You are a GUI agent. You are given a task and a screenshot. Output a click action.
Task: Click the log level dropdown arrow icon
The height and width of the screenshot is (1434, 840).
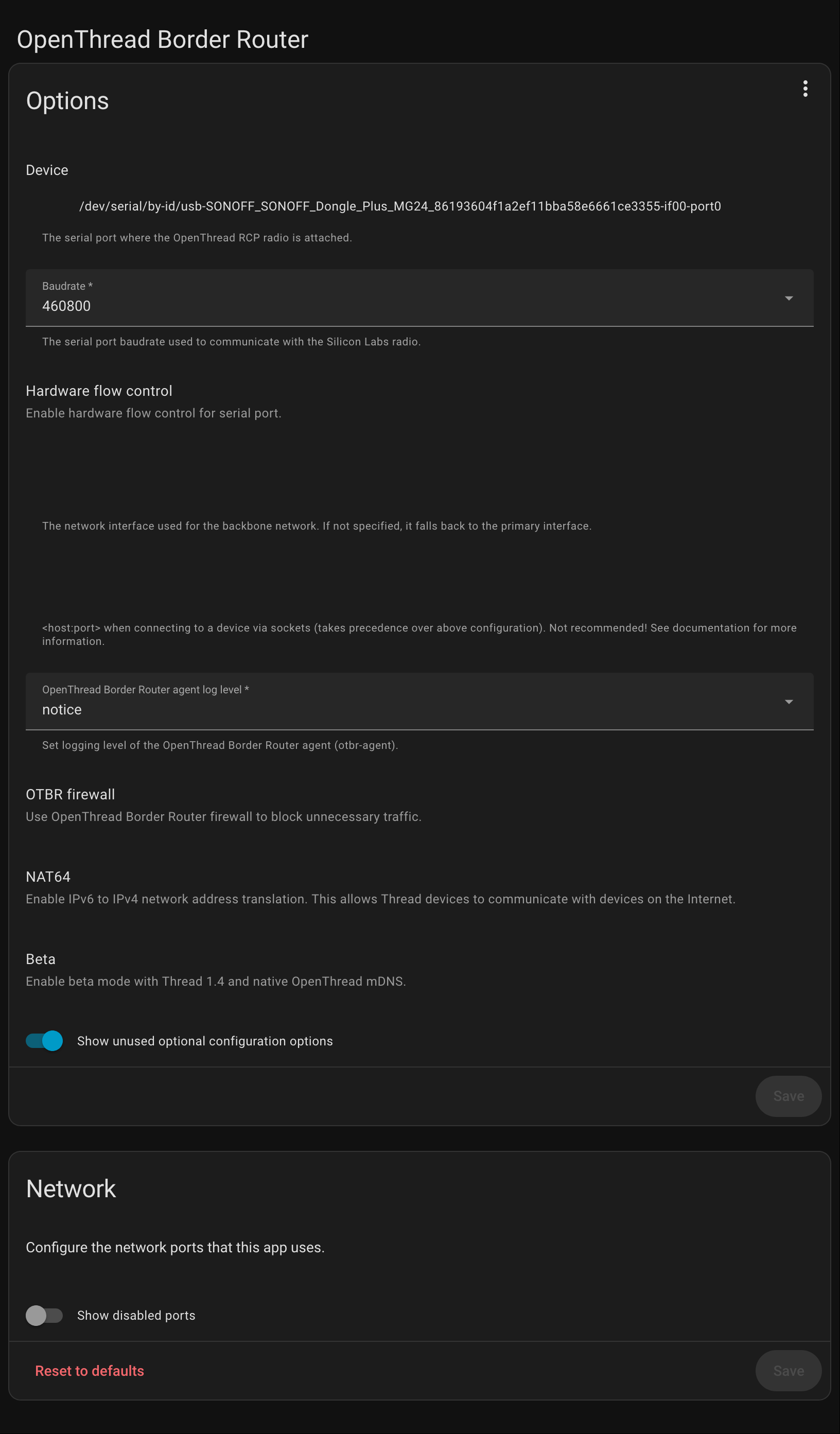point(790,702)
